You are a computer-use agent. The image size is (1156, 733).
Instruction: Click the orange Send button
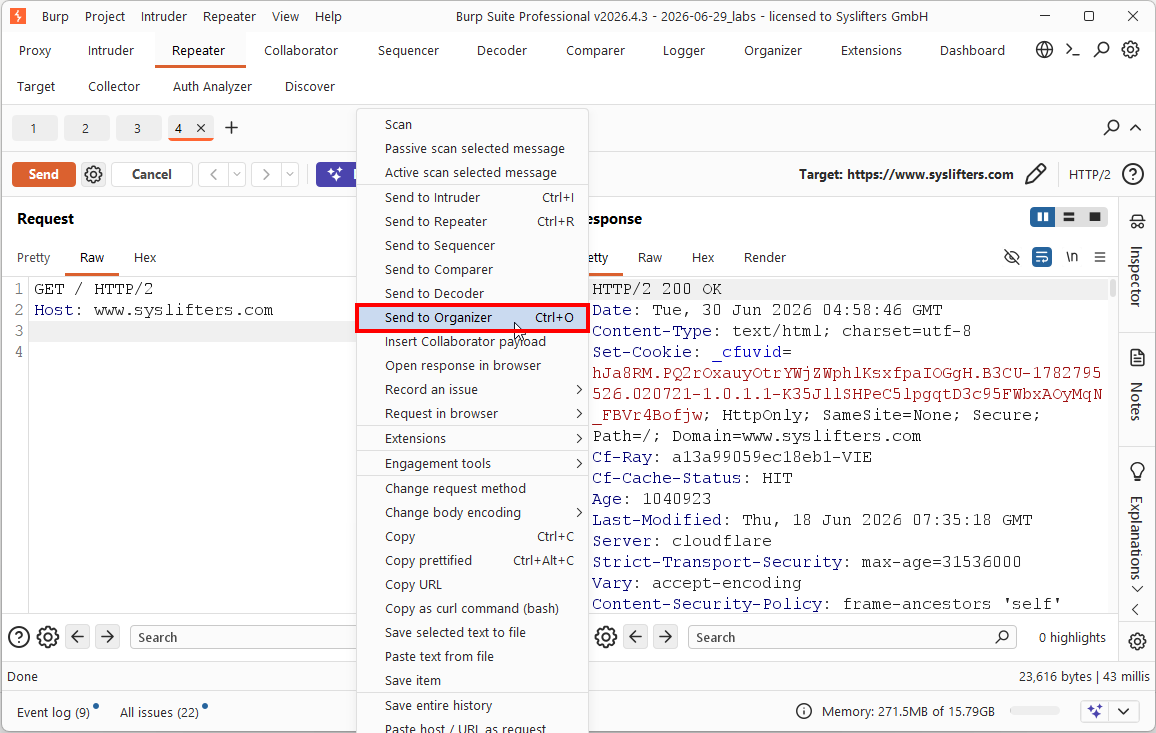(43, 174)
